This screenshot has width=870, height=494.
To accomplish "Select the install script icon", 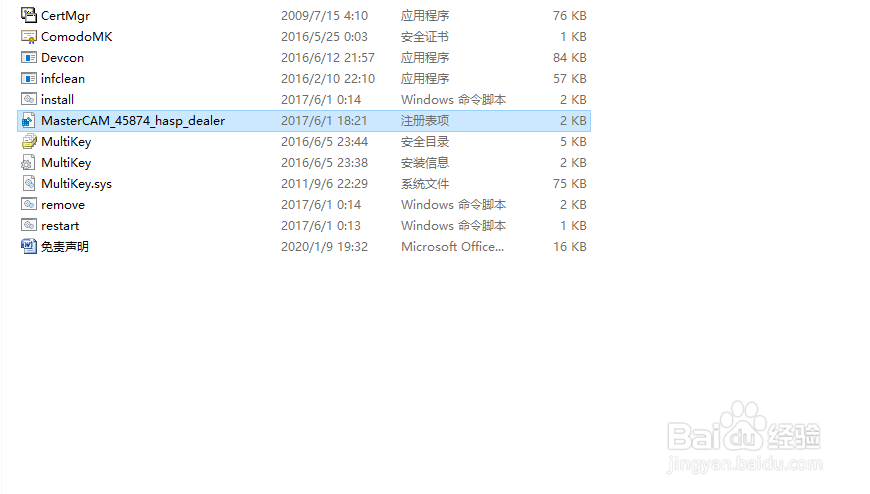I will click(x=29, y=99).
